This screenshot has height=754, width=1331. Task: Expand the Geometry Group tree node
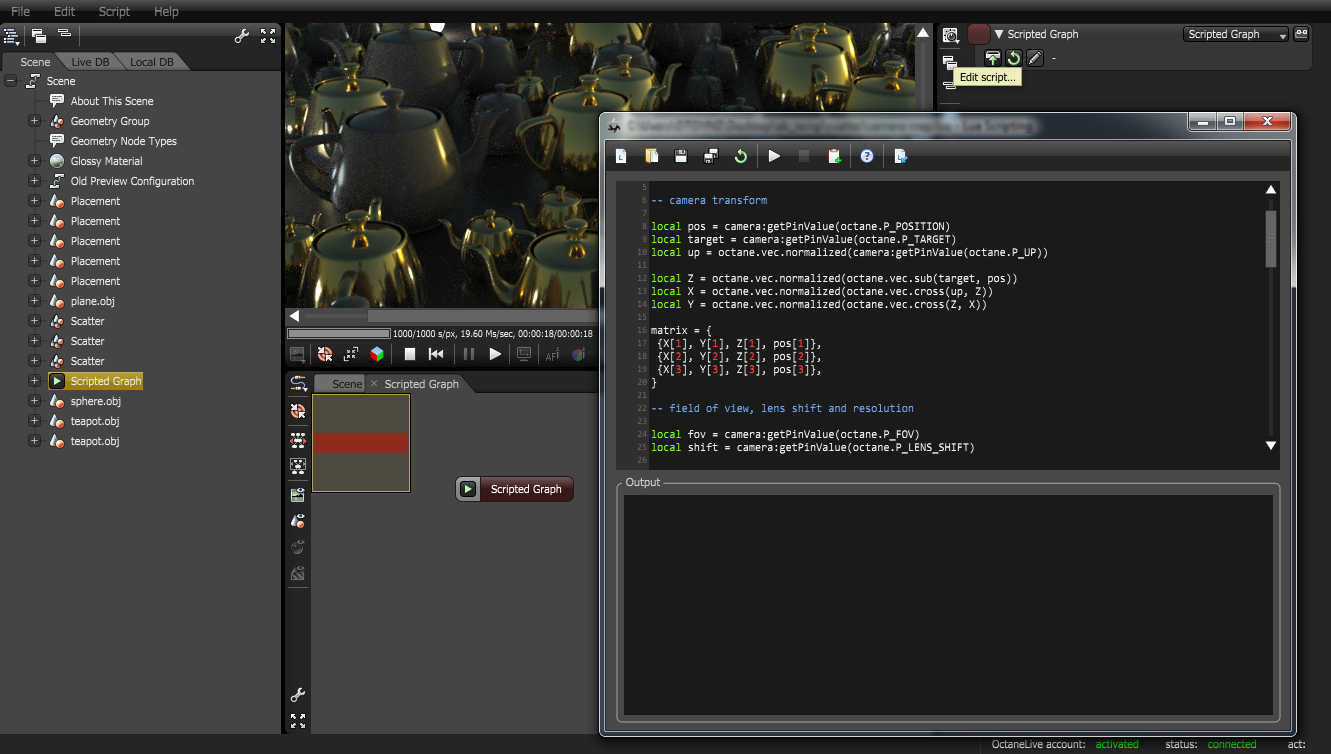pyautogui.click(x=34, y=121)
